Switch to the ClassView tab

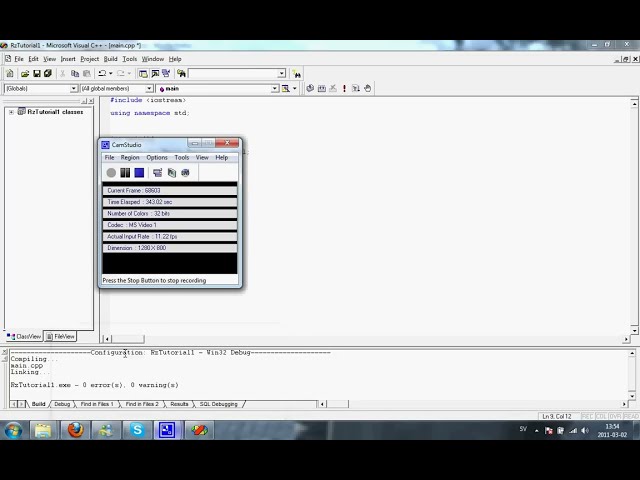click(24, 336)
